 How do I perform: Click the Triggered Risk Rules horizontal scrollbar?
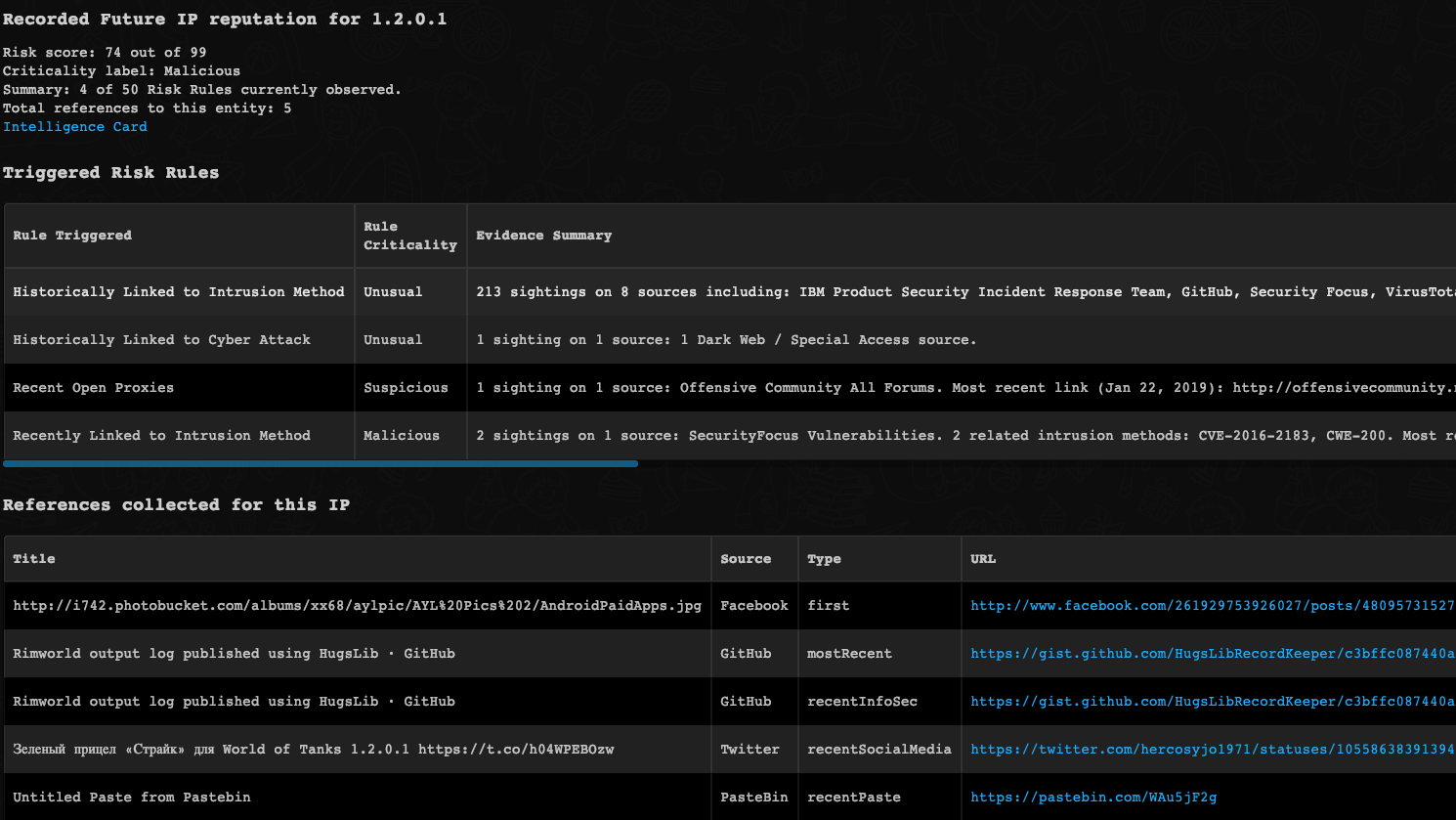point(321,464)
